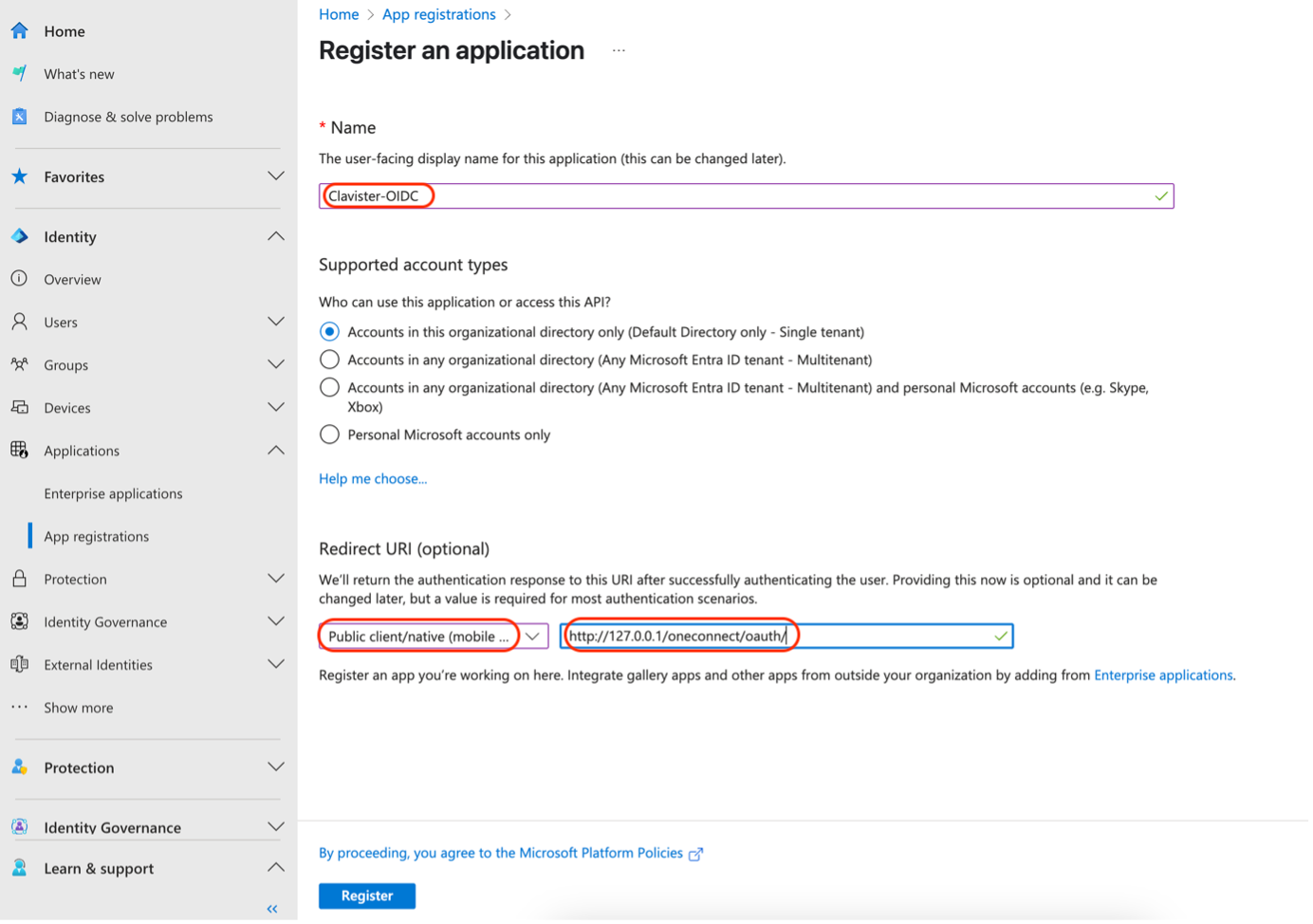Screen dimensions: 1313x924
Task: Open the App registrations breadcrumb link
Action: 438,14
